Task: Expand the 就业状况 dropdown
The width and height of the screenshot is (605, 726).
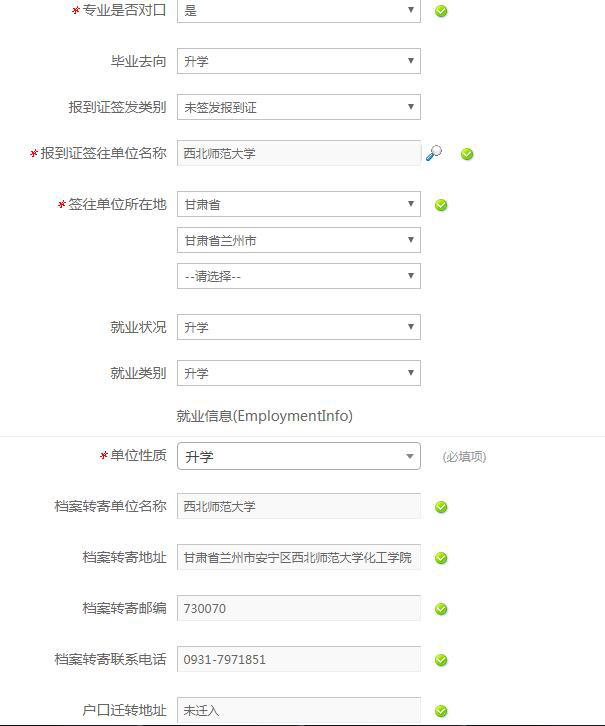Action: coord(299,327)
